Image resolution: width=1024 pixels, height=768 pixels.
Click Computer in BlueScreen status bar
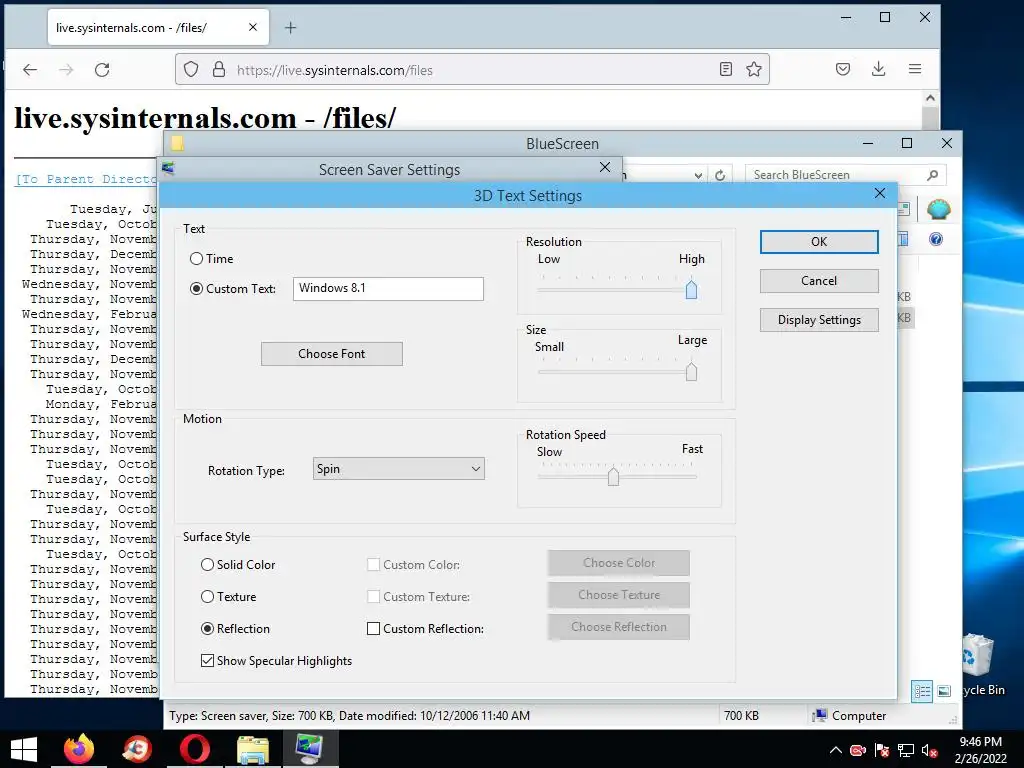(x=849, y=716)
